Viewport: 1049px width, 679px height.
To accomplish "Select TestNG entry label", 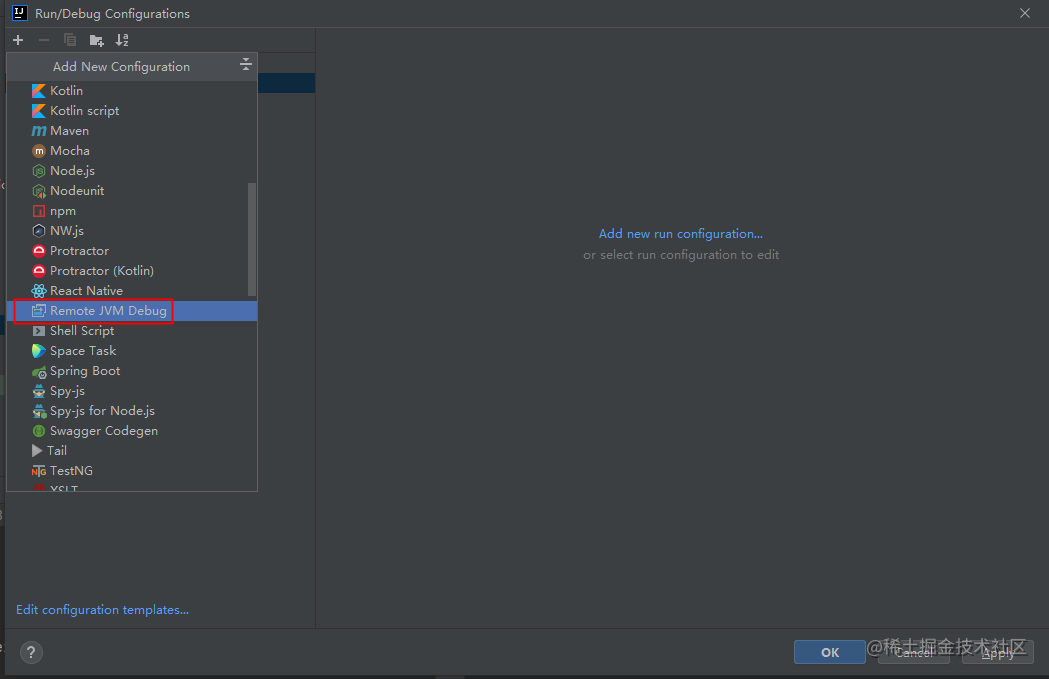I will pos(72,471).
